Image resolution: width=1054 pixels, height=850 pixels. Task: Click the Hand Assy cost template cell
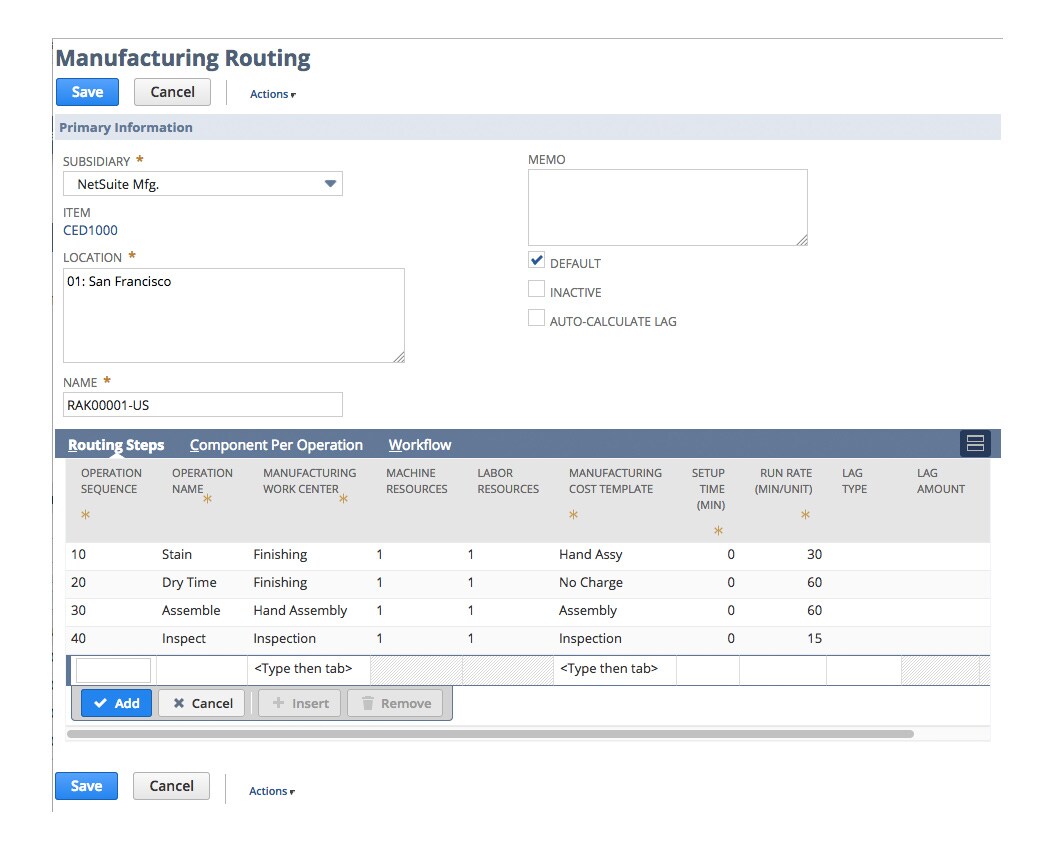point(590,554)
